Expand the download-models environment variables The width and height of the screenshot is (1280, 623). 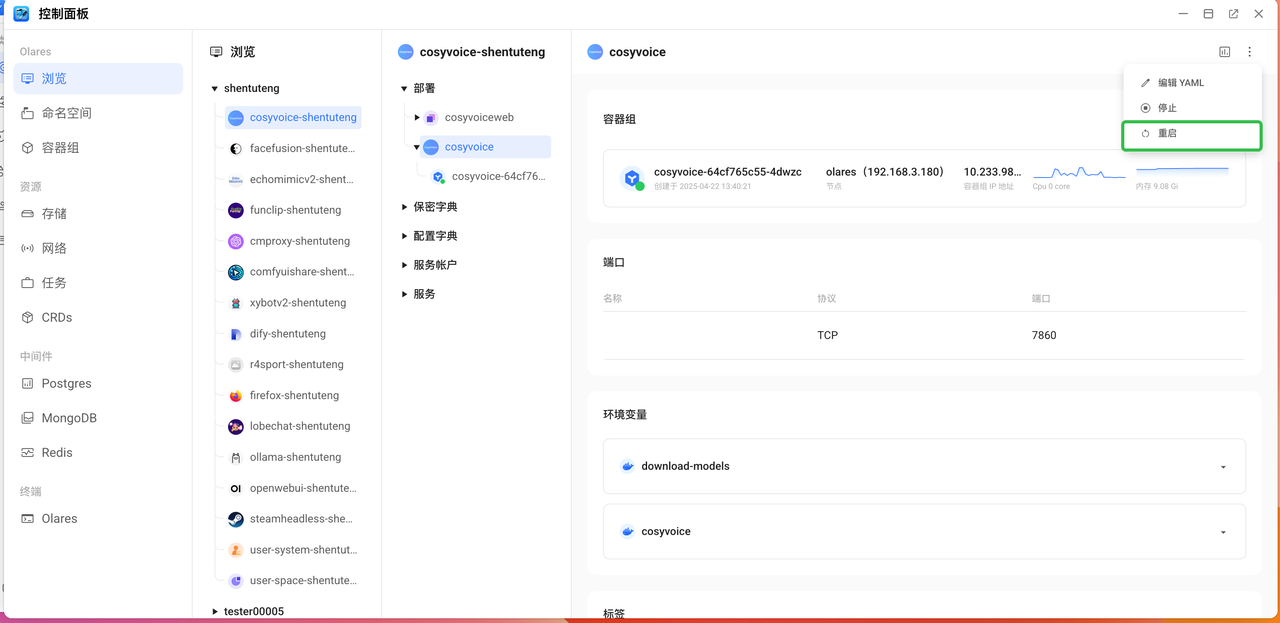click(1223, 467)
